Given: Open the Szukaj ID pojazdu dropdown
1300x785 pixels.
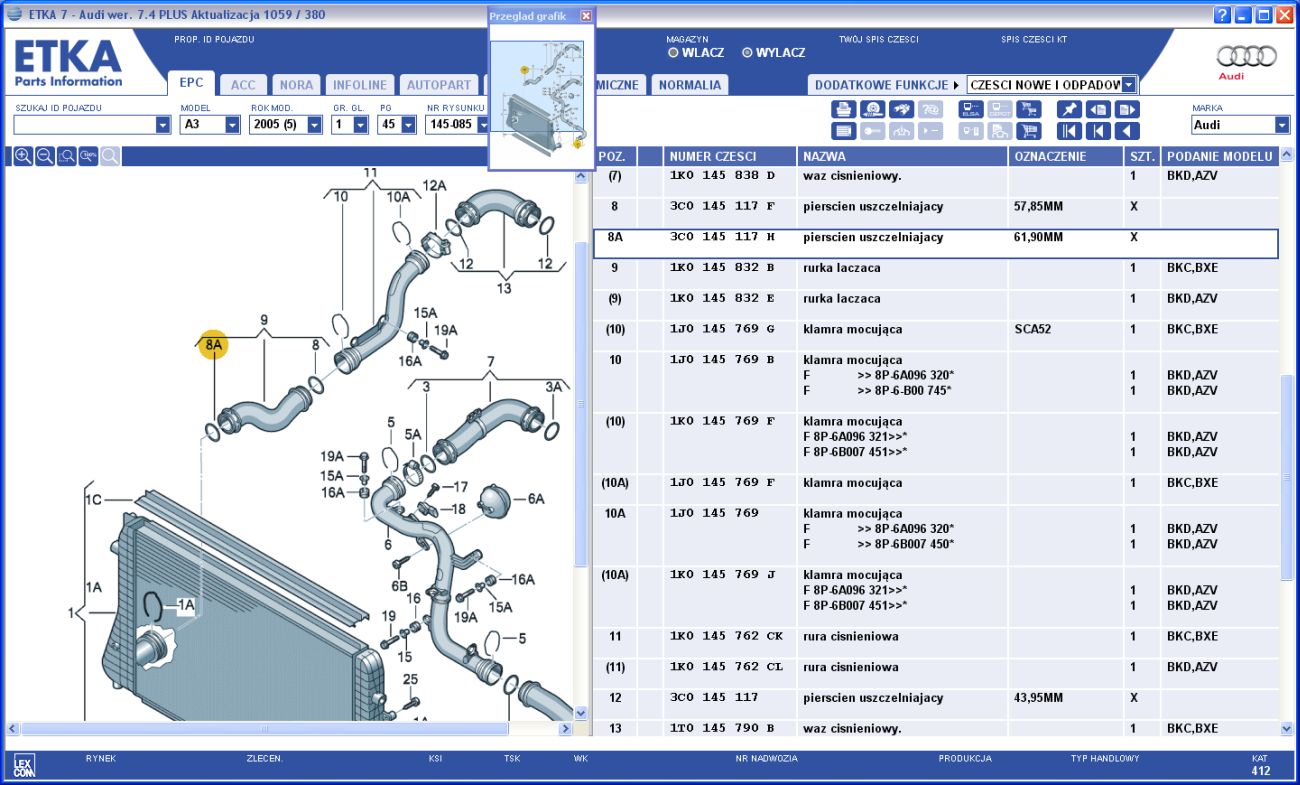Looking at the screenshot, I should click(x=163, y=125).
